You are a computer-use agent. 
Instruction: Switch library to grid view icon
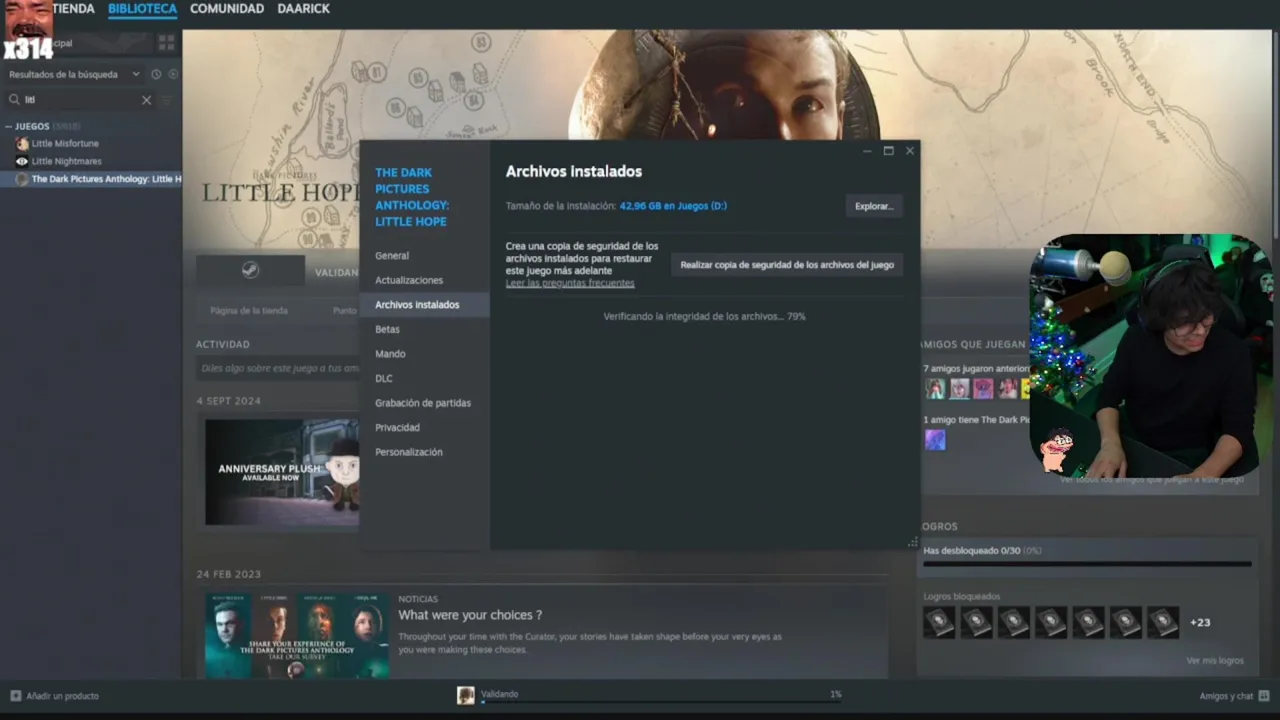(166, 43)
